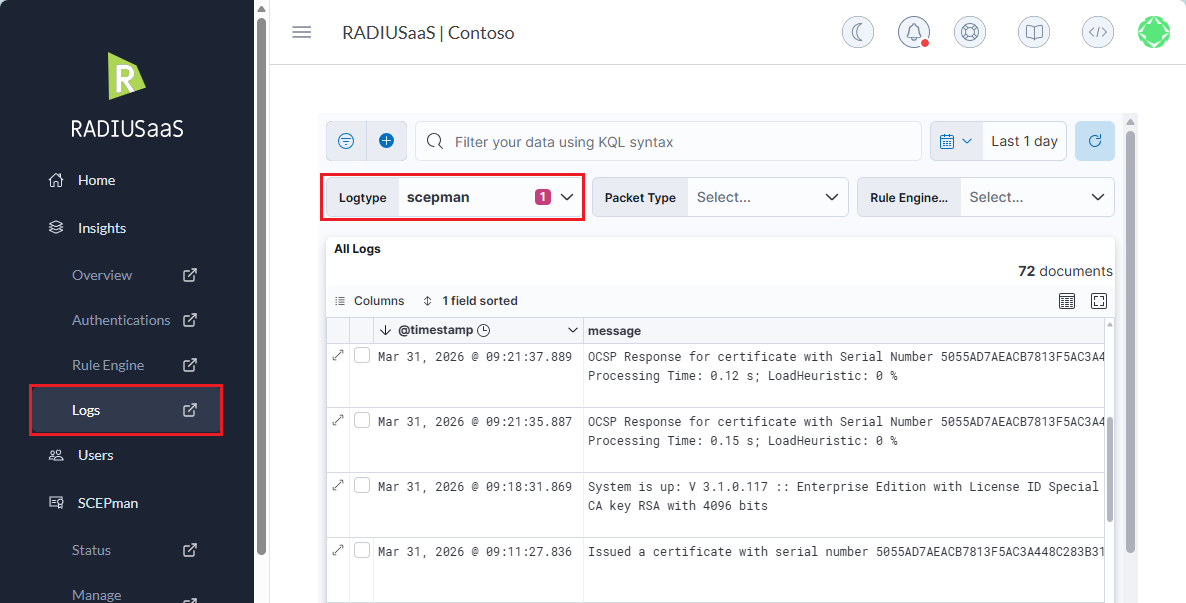Select checkbox for 09:21:37.889 log row
This screenshot has height=603, width=1186.
362,356
